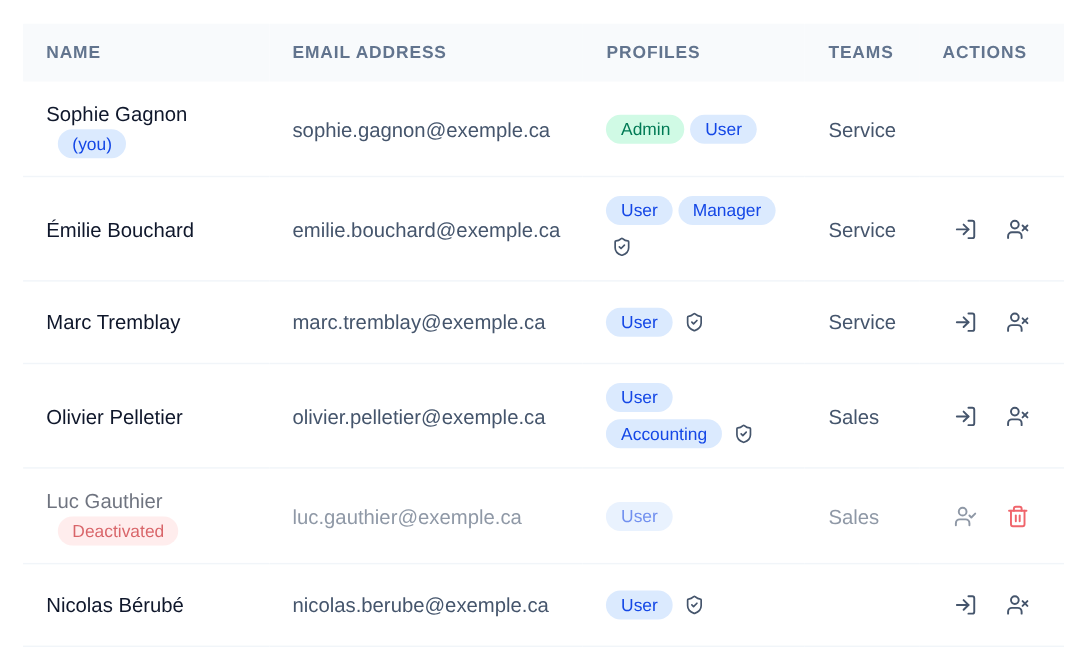This screenshot has width=1088, height=670.
Task: Click Olivier Pelletier's User profile badge
Action: tap(639, 397)
